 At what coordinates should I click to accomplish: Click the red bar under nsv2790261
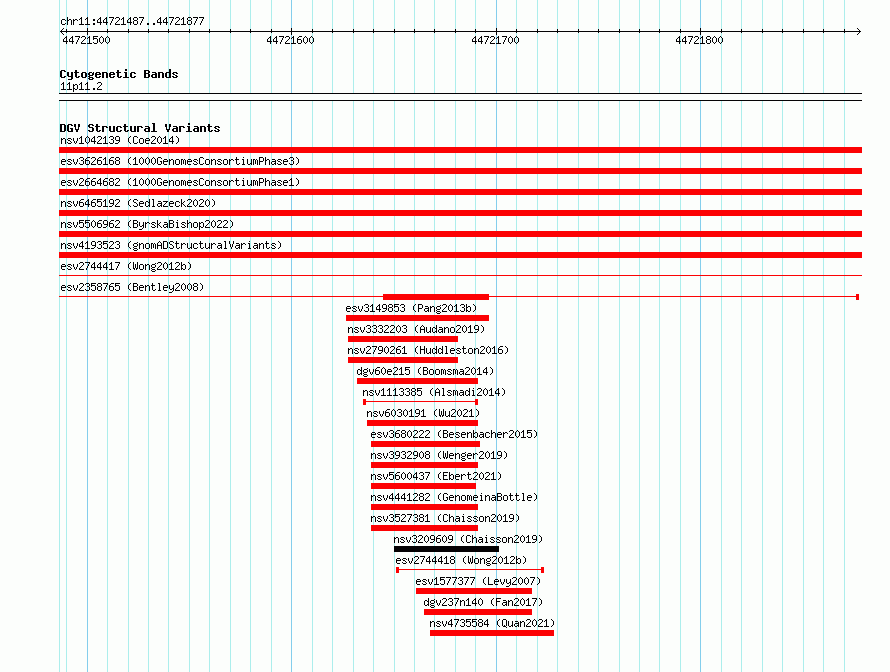(x=403, y=360)
